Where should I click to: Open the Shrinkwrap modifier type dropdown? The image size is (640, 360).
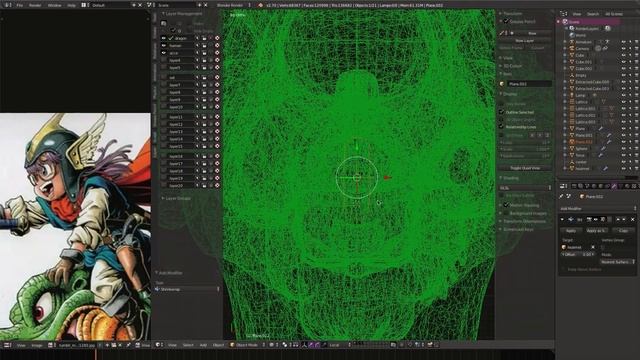click(x=187, y=289)
